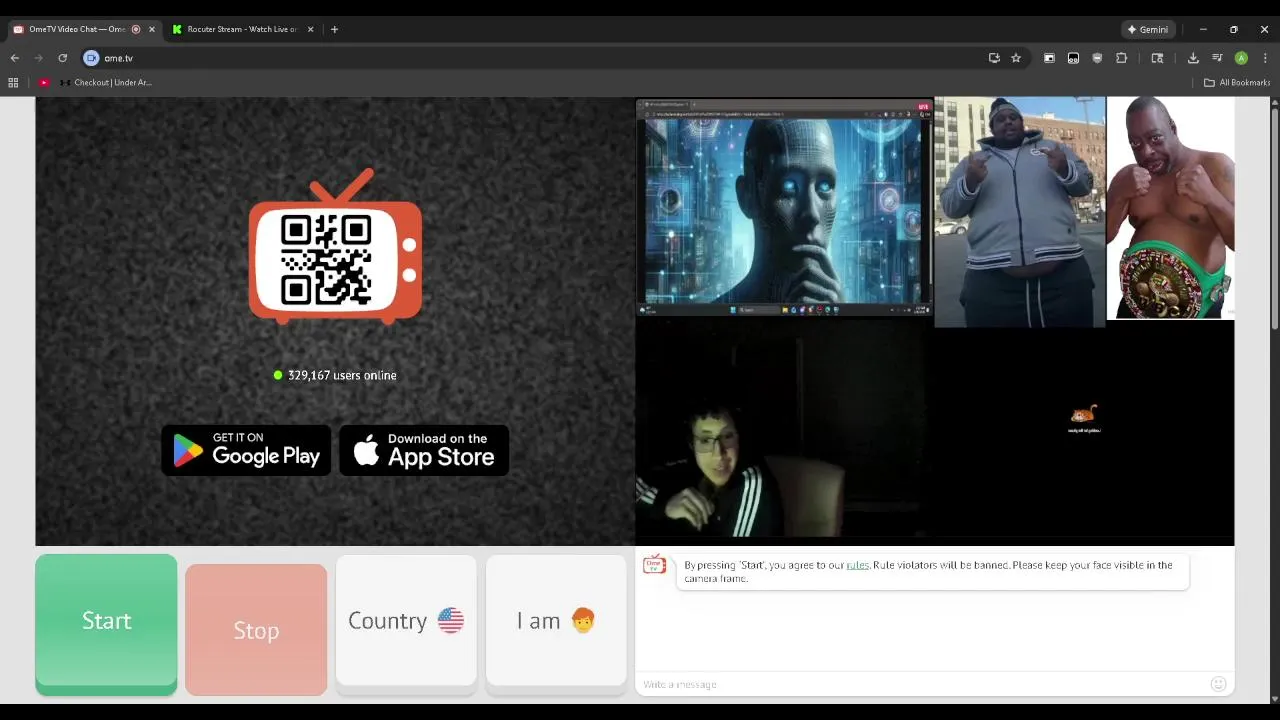Click the Download on the App Store badge
This screenshot has width=1280, height=720.
[424, 450]
